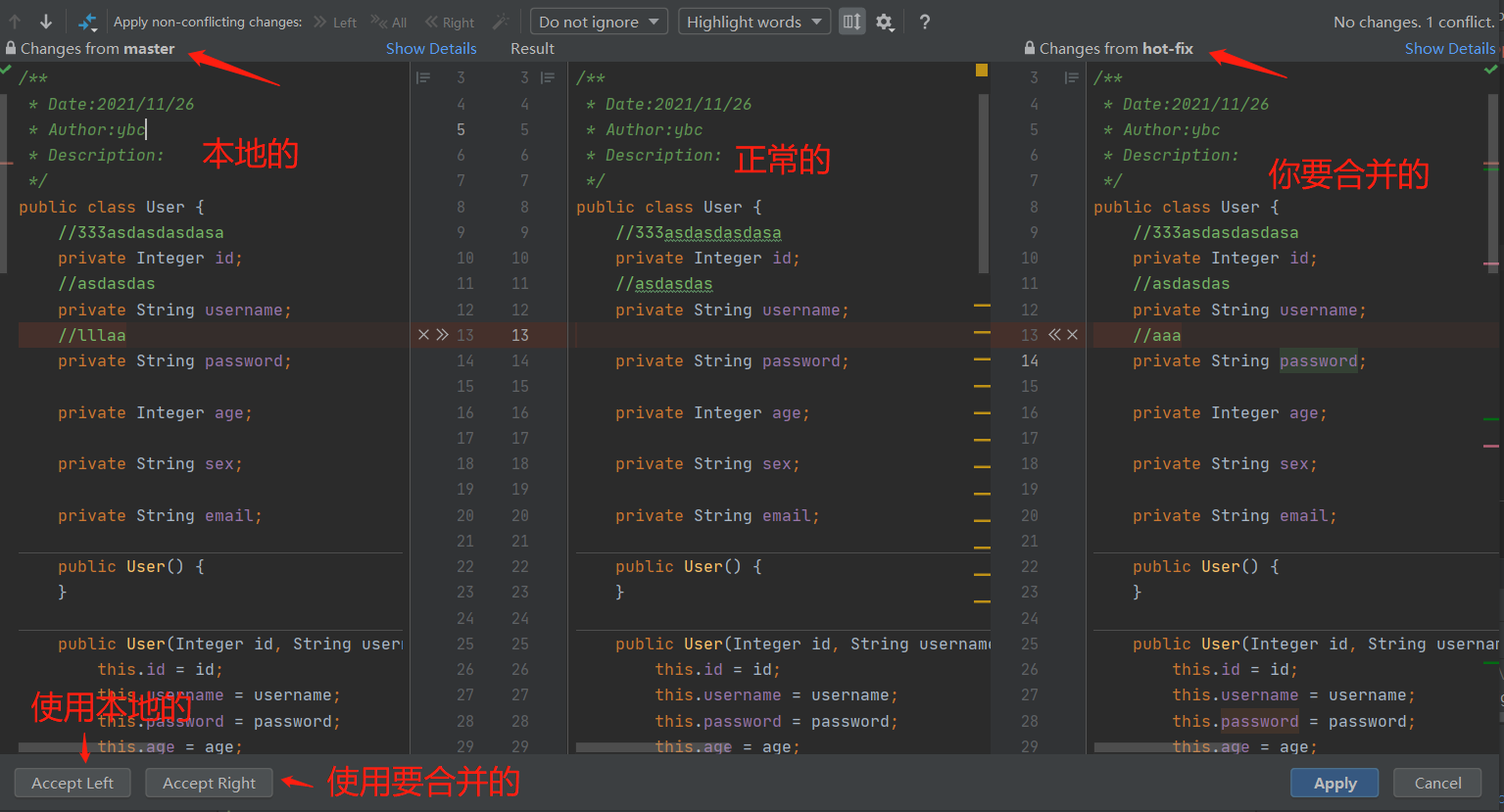Click the 'Result' pane header label
The height and width of the screenshot is (812, 1504).
coord(532,48)
